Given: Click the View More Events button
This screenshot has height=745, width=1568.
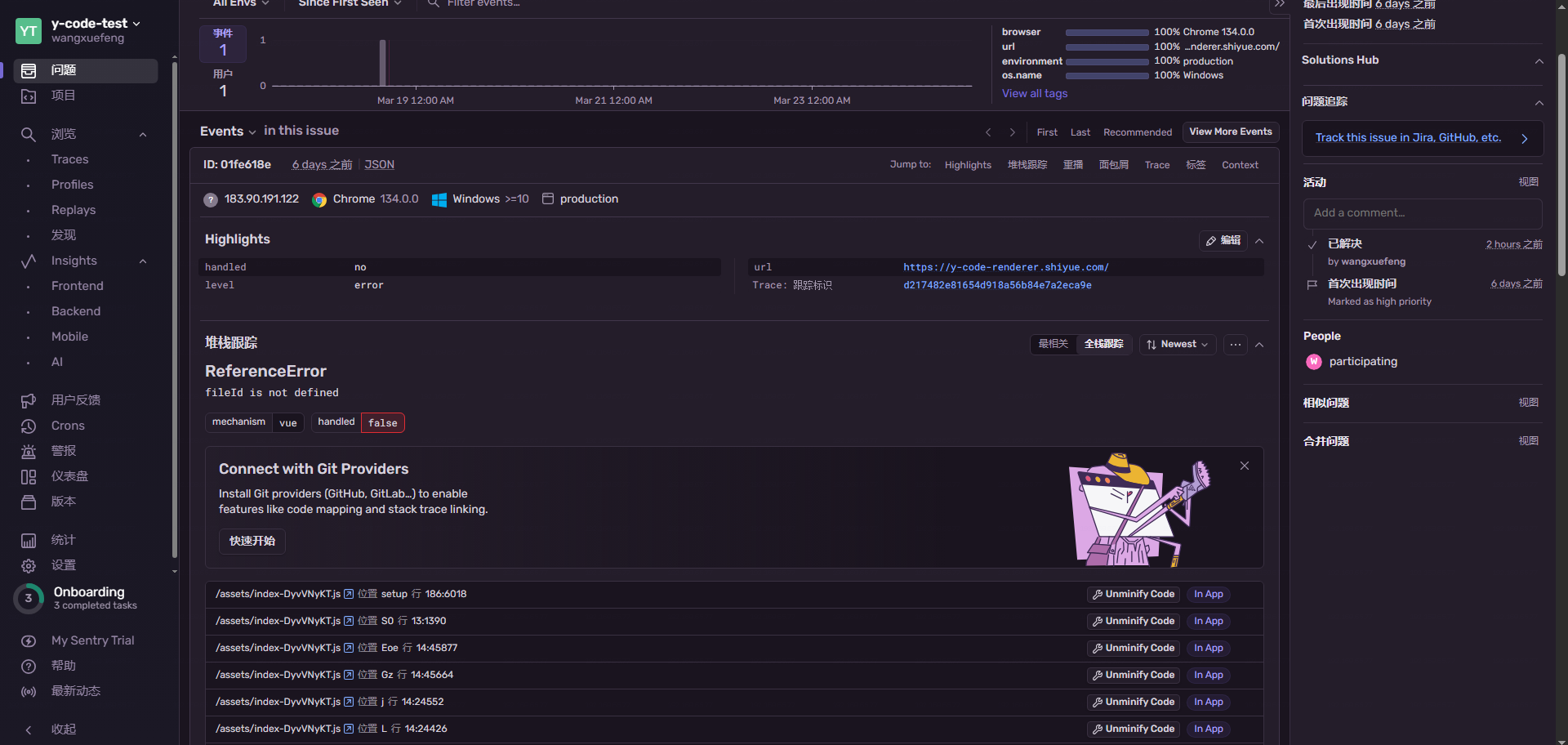Looking at the screenshot, I should tap(1230, 132).
